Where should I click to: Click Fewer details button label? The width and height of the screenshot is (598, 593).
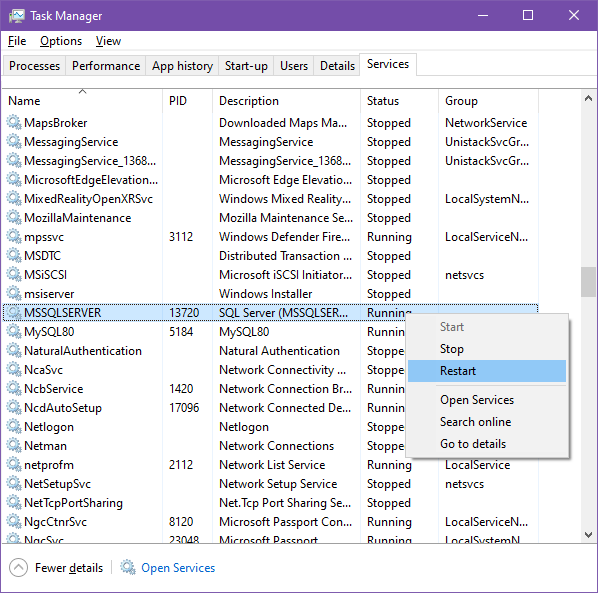coord(69,568)
